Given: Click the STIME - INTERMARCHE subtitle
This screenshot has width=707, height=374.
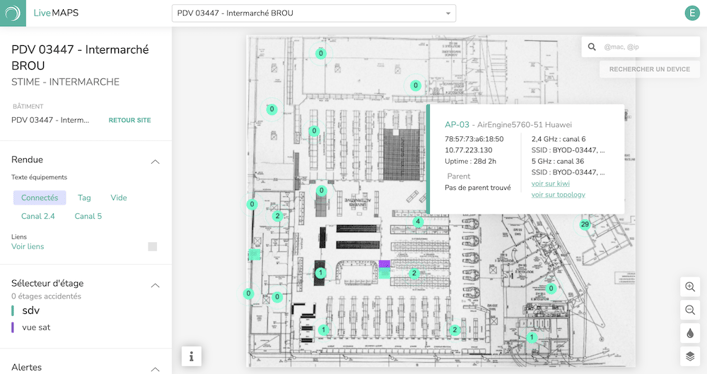Looking at the screenshot, I should click(x=65, y=82).
